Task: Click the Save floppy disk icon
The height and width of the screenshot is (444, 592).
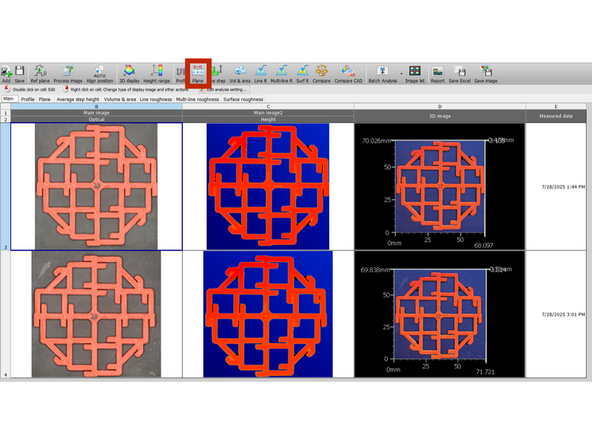Action: 20,74
